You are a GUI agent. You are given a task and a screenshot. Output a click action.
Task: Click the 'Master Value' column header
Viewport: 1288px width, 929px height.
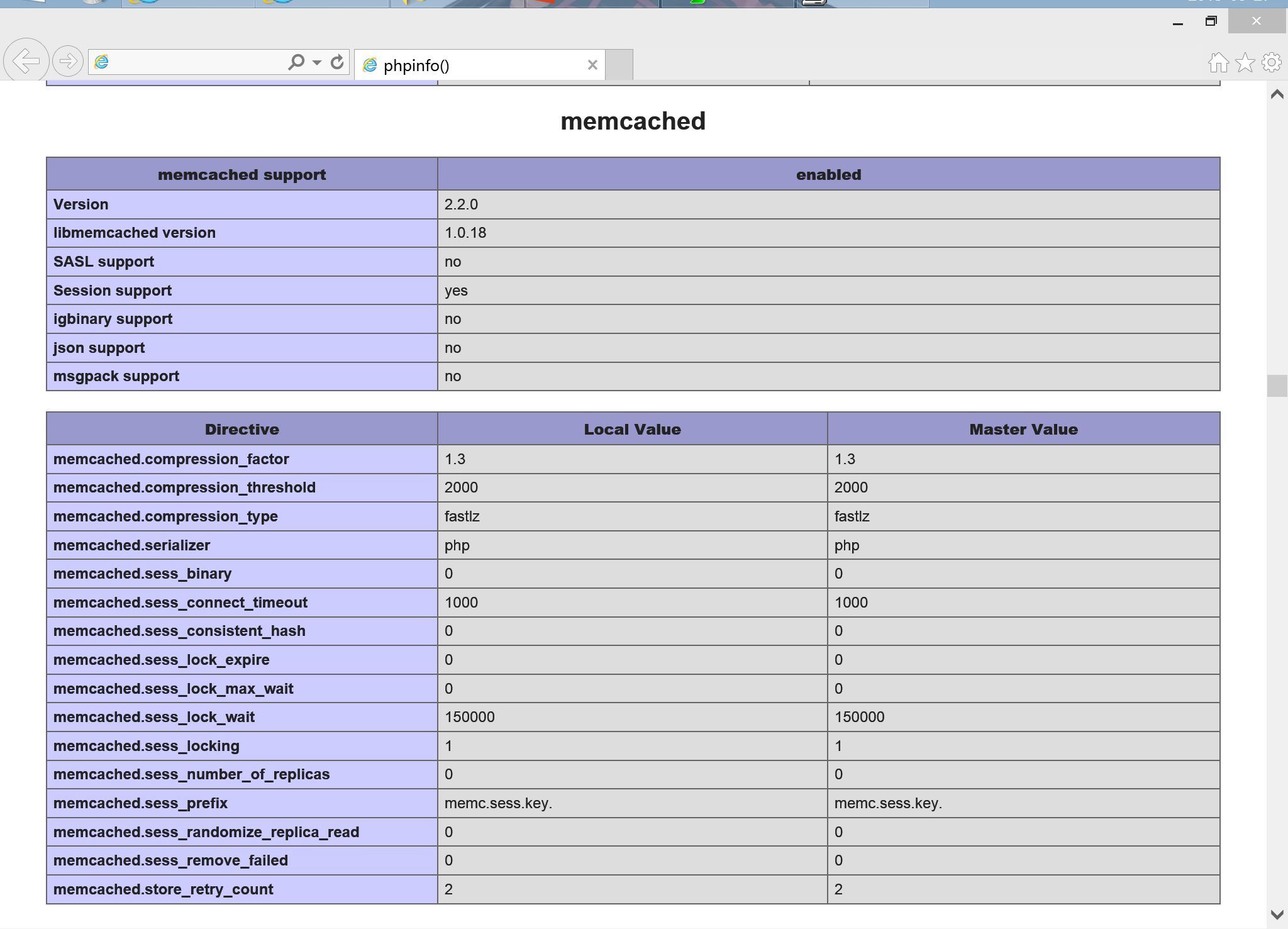(x=1023, y=429)
